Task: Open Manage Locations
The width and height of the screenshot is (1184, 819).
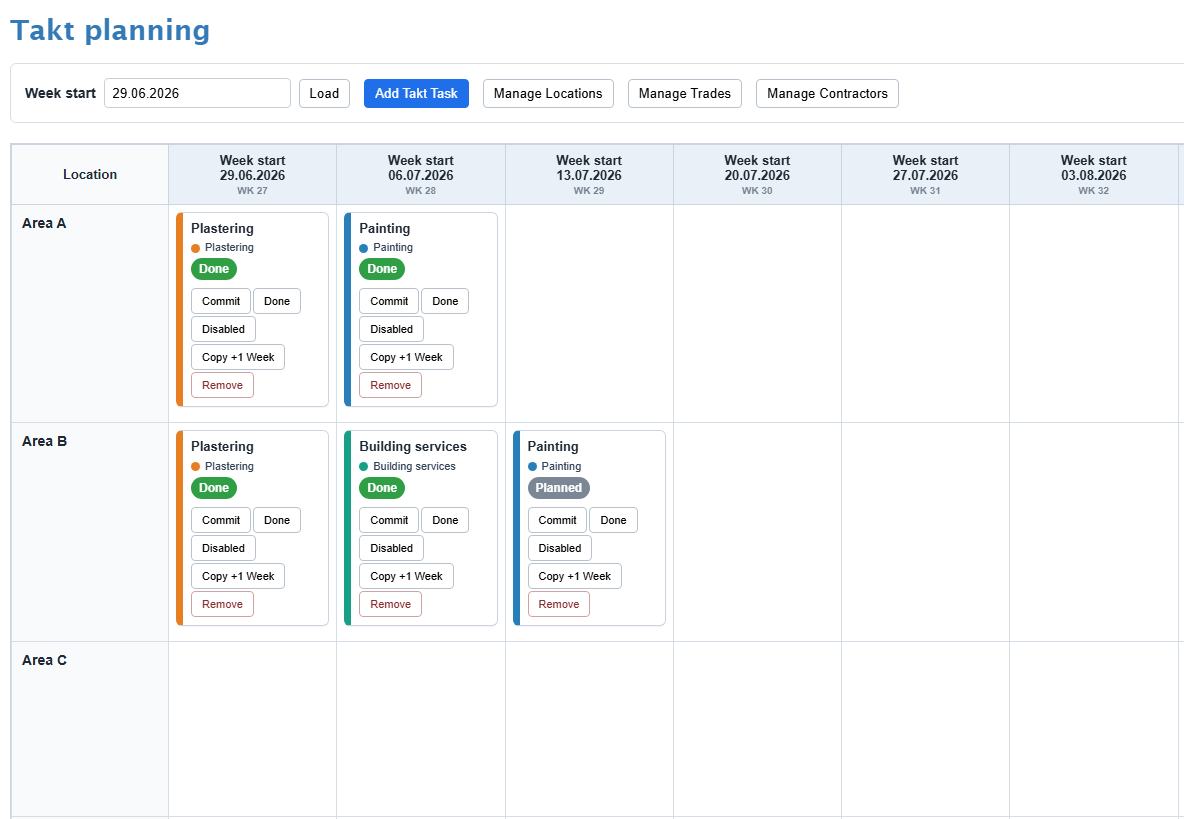Action: [x=548, y=93]
